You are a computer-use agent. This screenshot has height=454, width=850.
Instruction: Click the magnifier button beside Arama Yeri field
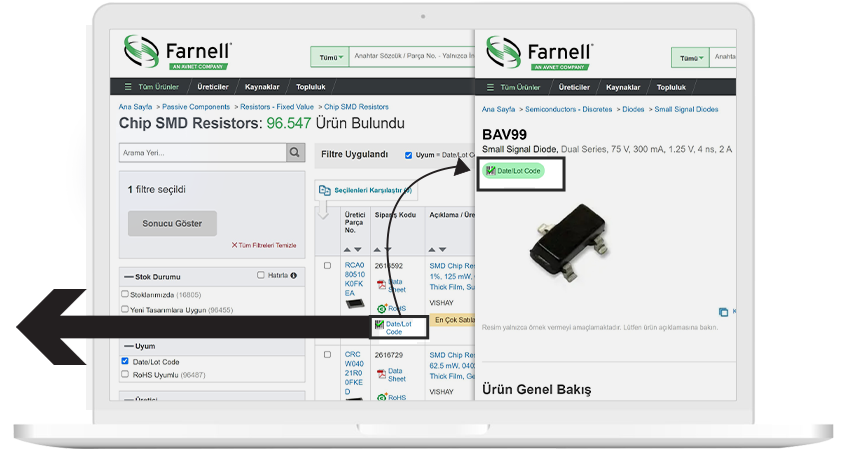click(x=294, y=152)
